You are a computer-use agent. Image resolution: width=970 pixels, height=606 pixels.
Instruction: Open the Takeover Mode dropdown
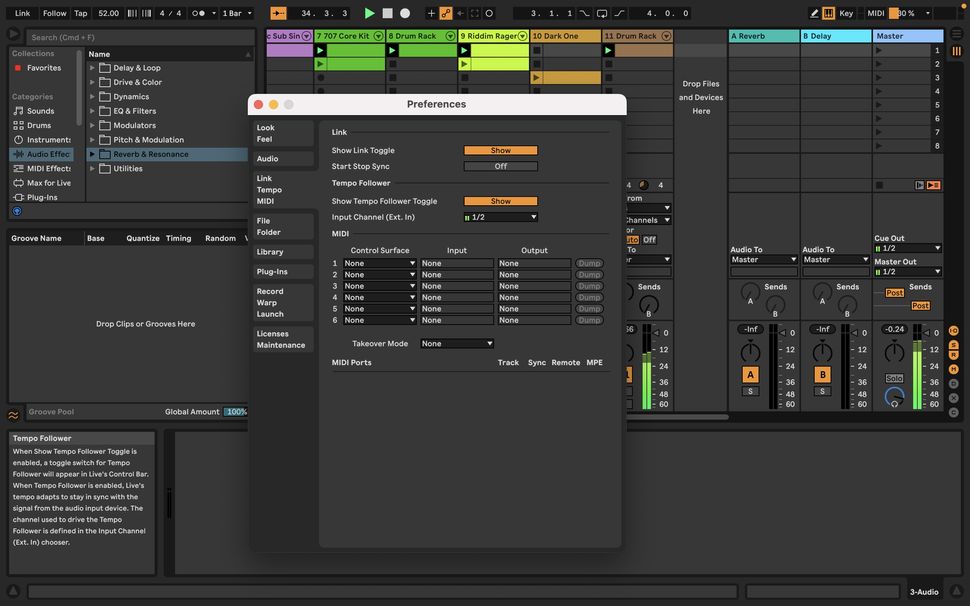[457, 343]
